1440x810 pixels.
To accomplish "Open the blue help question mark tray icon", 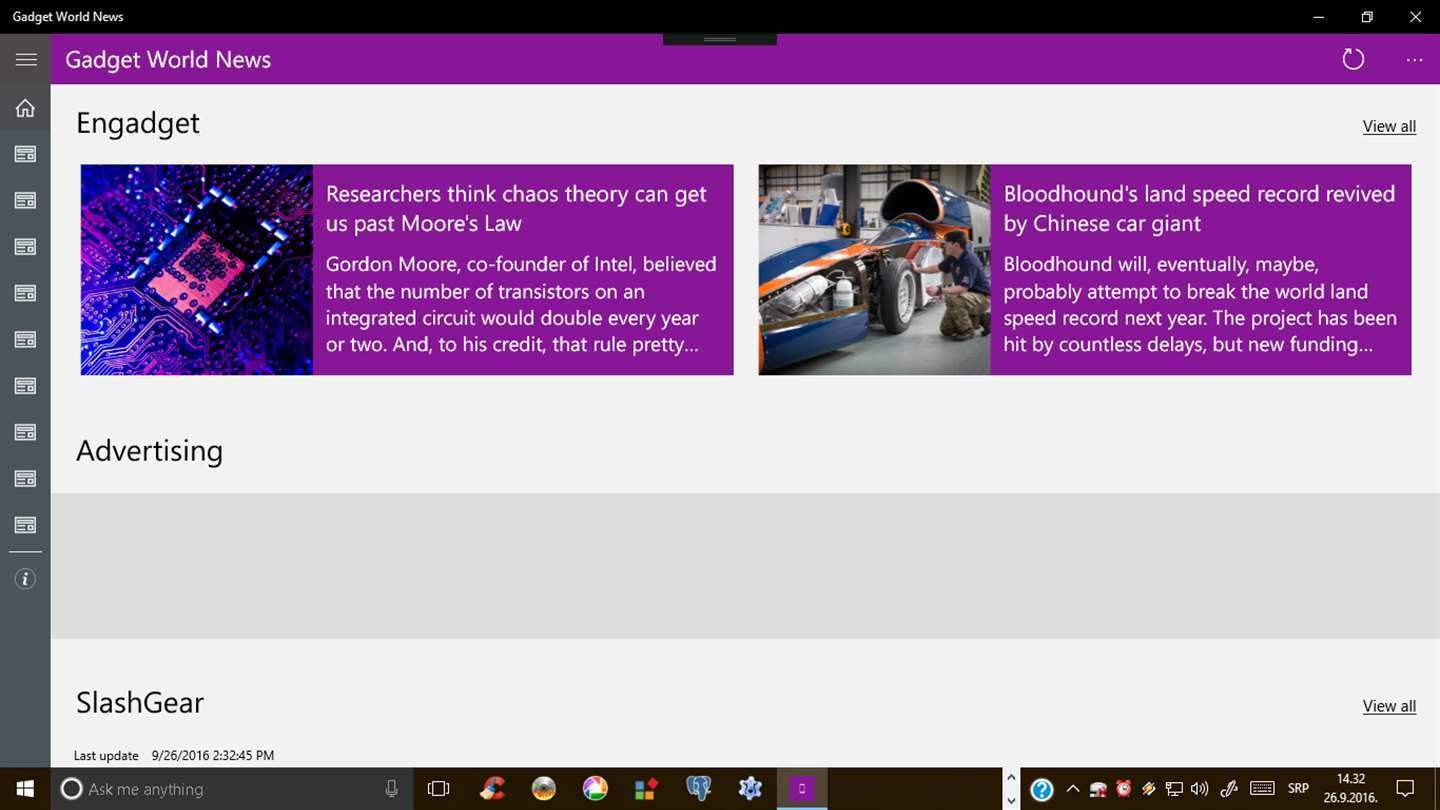I will [x=1041, y=789].
